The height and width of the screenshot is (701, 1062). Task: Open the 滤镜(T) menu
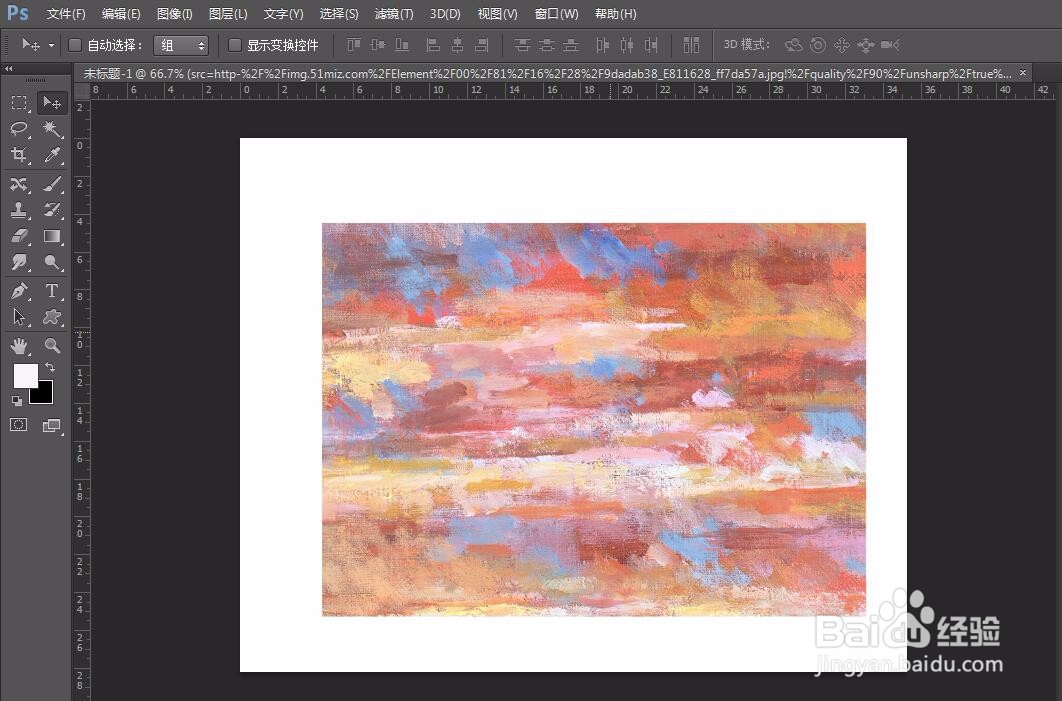pyautogui.click(x=394, y=14)
